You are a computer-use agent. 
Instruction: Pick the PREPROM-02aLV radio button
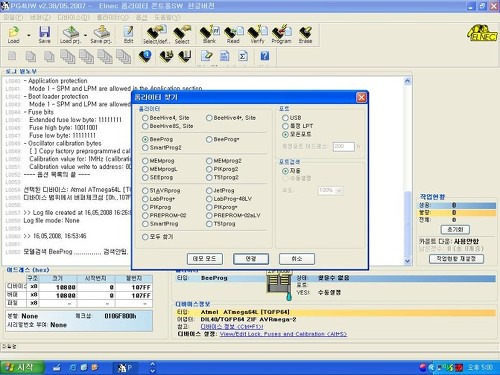point(209,215)
